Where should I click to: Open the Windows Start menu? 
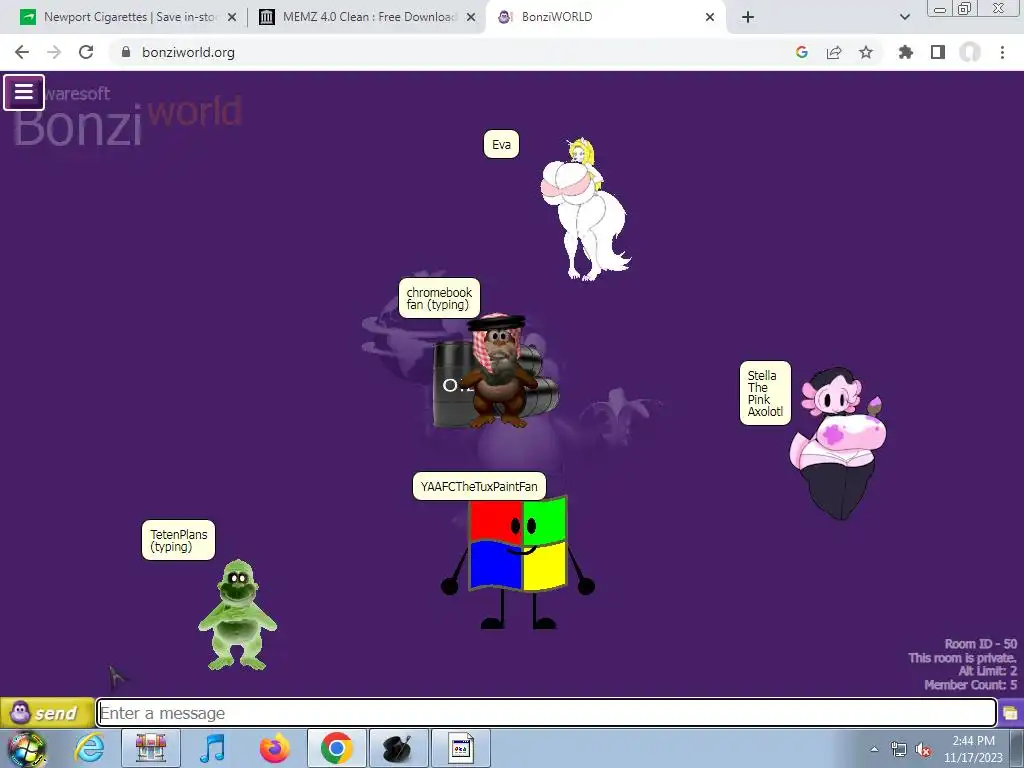pos(27,748)
